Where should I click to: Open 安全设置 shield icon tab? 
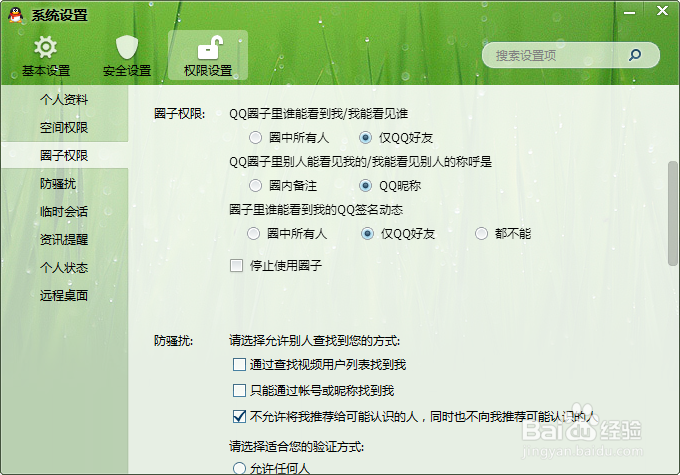pyautogui.click(x=127, y=56)
